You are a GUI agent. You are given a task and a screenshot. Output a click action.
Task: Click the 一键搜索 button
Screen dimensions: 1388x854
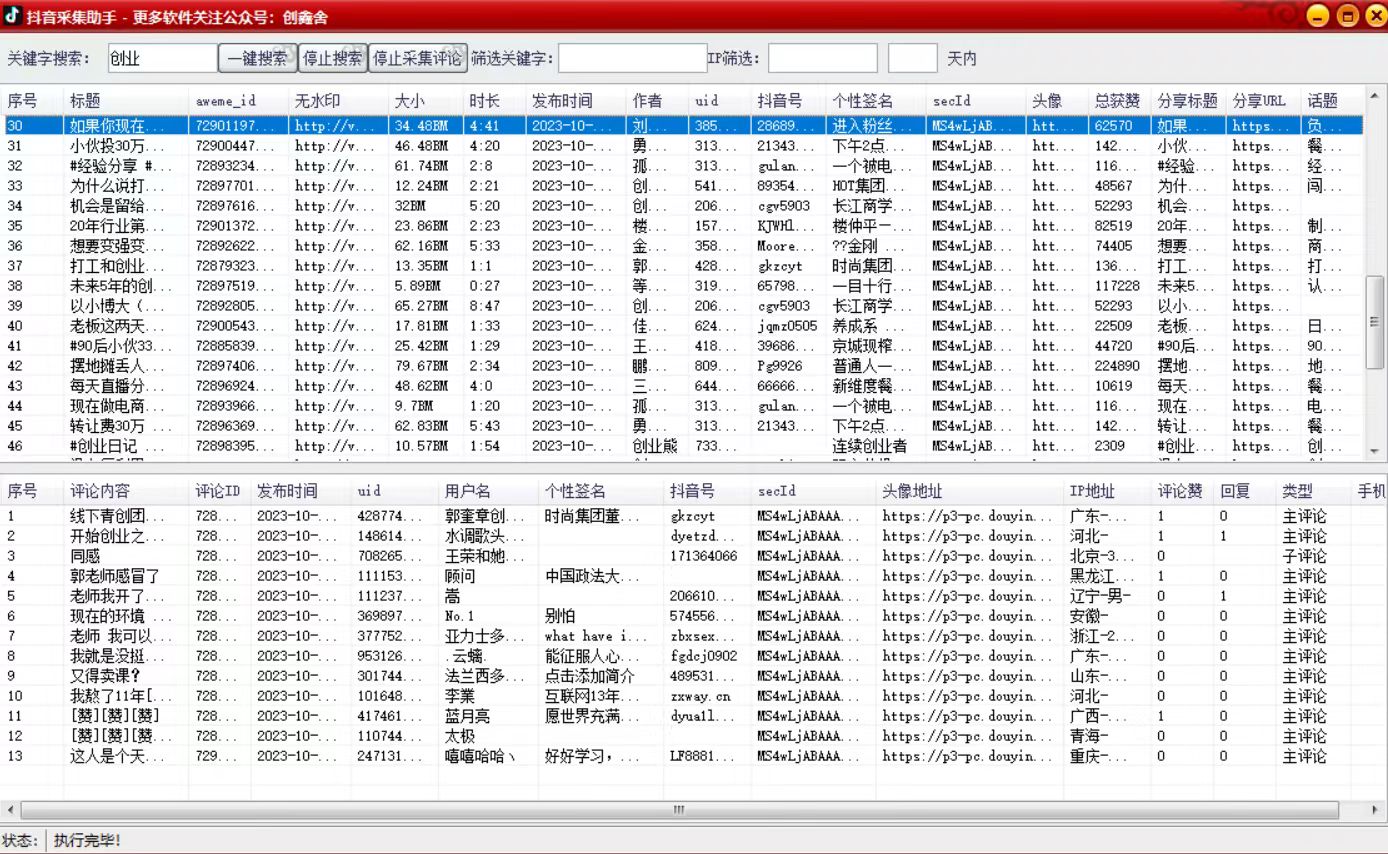(x=255, y=58)
